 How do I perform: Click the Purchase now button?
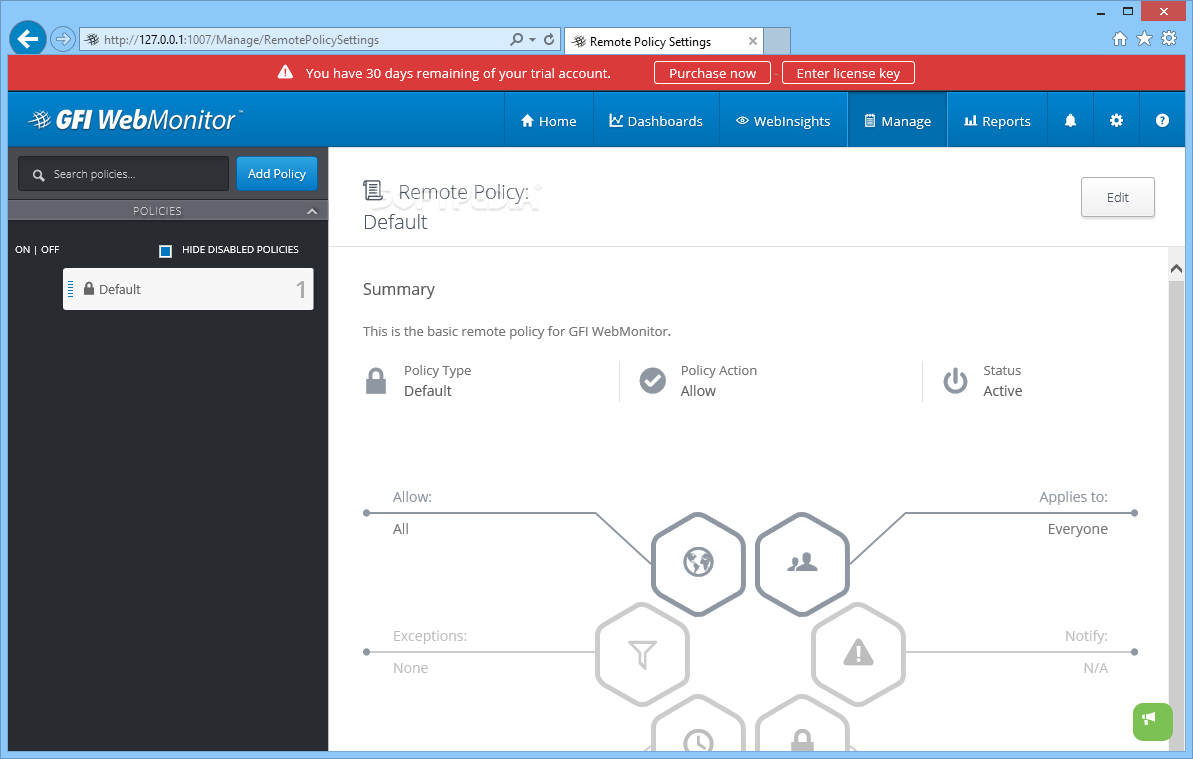712,73
